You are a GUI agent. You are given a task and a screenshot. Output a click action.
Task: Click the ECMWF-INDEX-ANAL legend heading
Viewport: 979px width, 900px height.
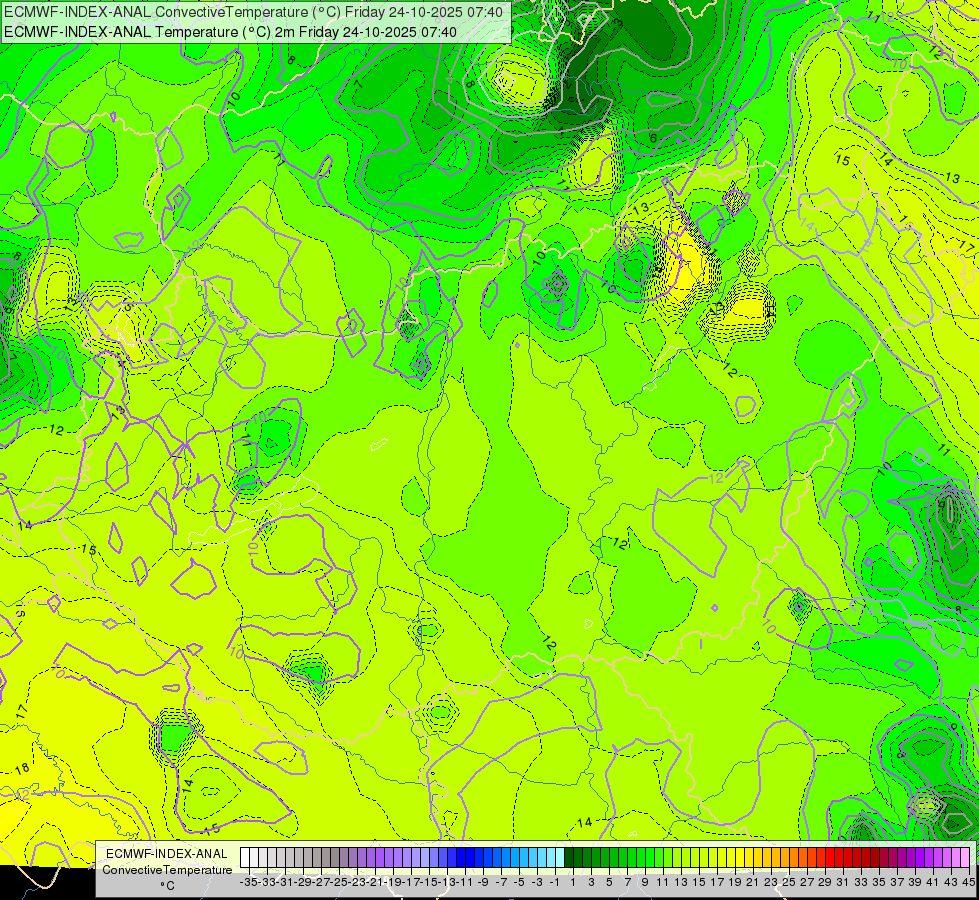[x=167, y=854]
